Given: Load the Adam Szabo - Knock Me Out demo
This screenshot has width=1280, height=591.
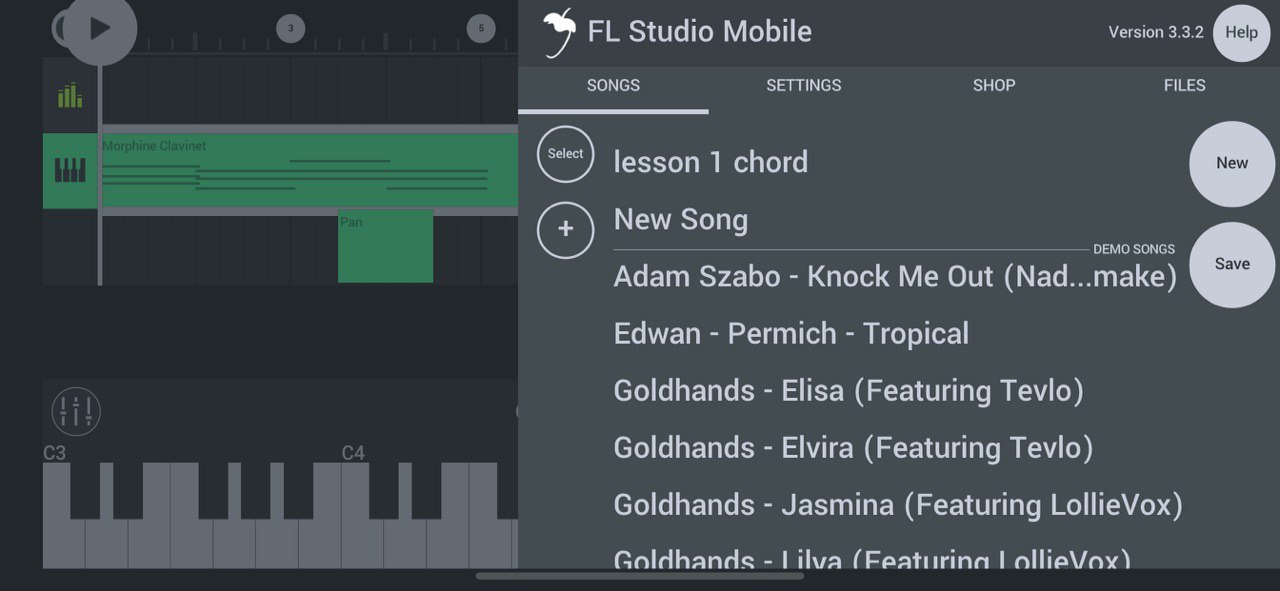Looking at the screenshot, I should tap(895, 277).
